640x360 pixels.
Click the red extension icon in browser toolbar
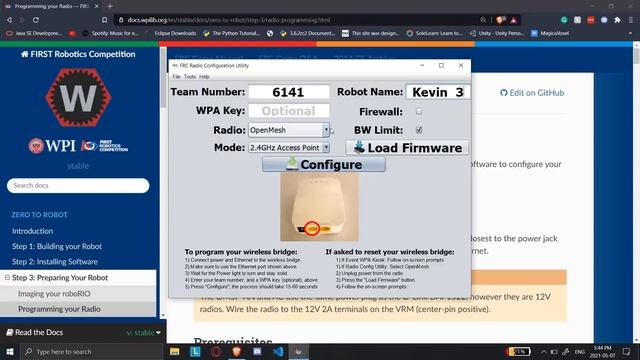point(591,20)
